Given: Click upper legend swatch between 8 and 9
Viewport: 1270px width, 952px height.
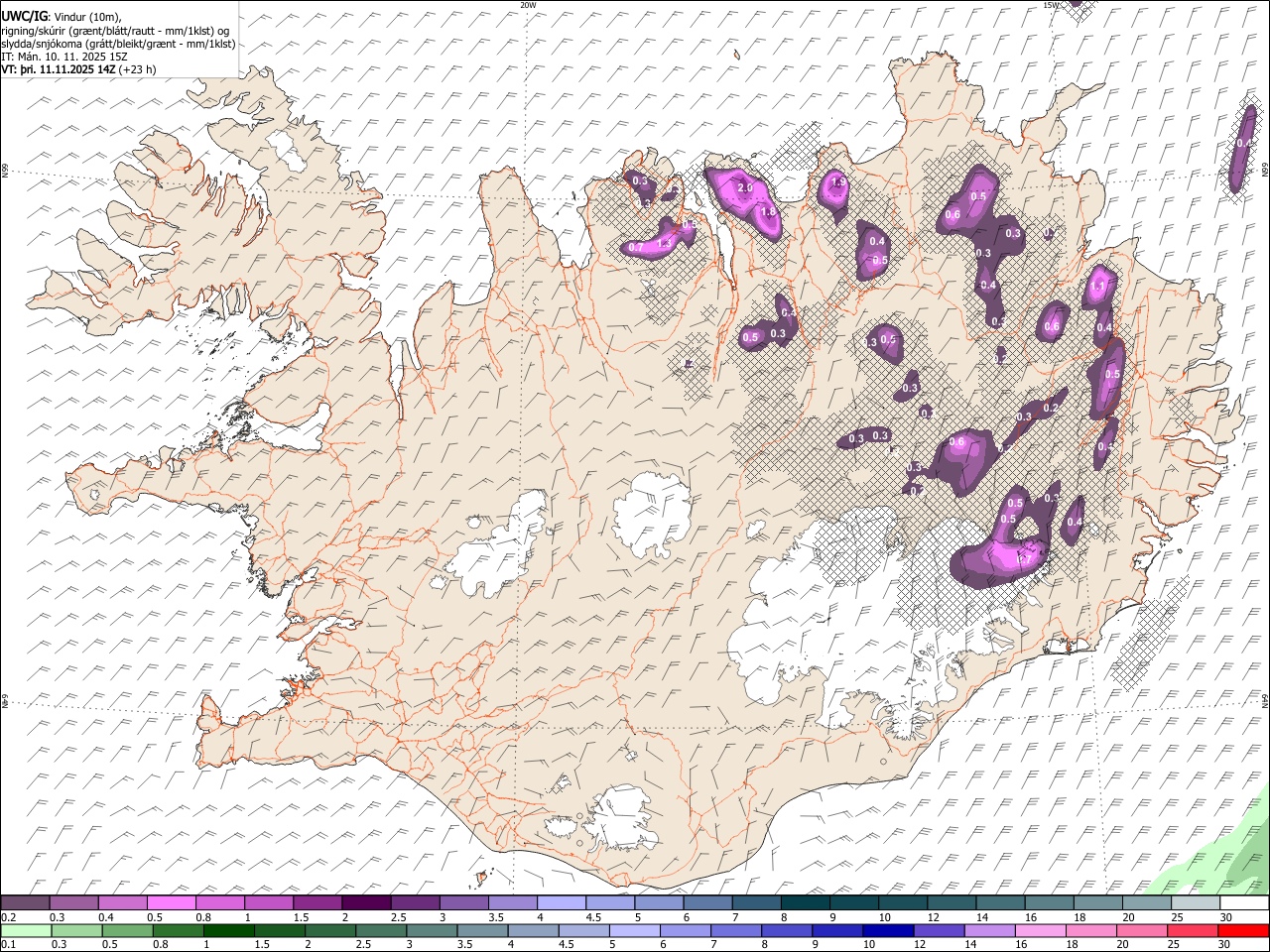Looking at the screenshot, I should 805,902.
